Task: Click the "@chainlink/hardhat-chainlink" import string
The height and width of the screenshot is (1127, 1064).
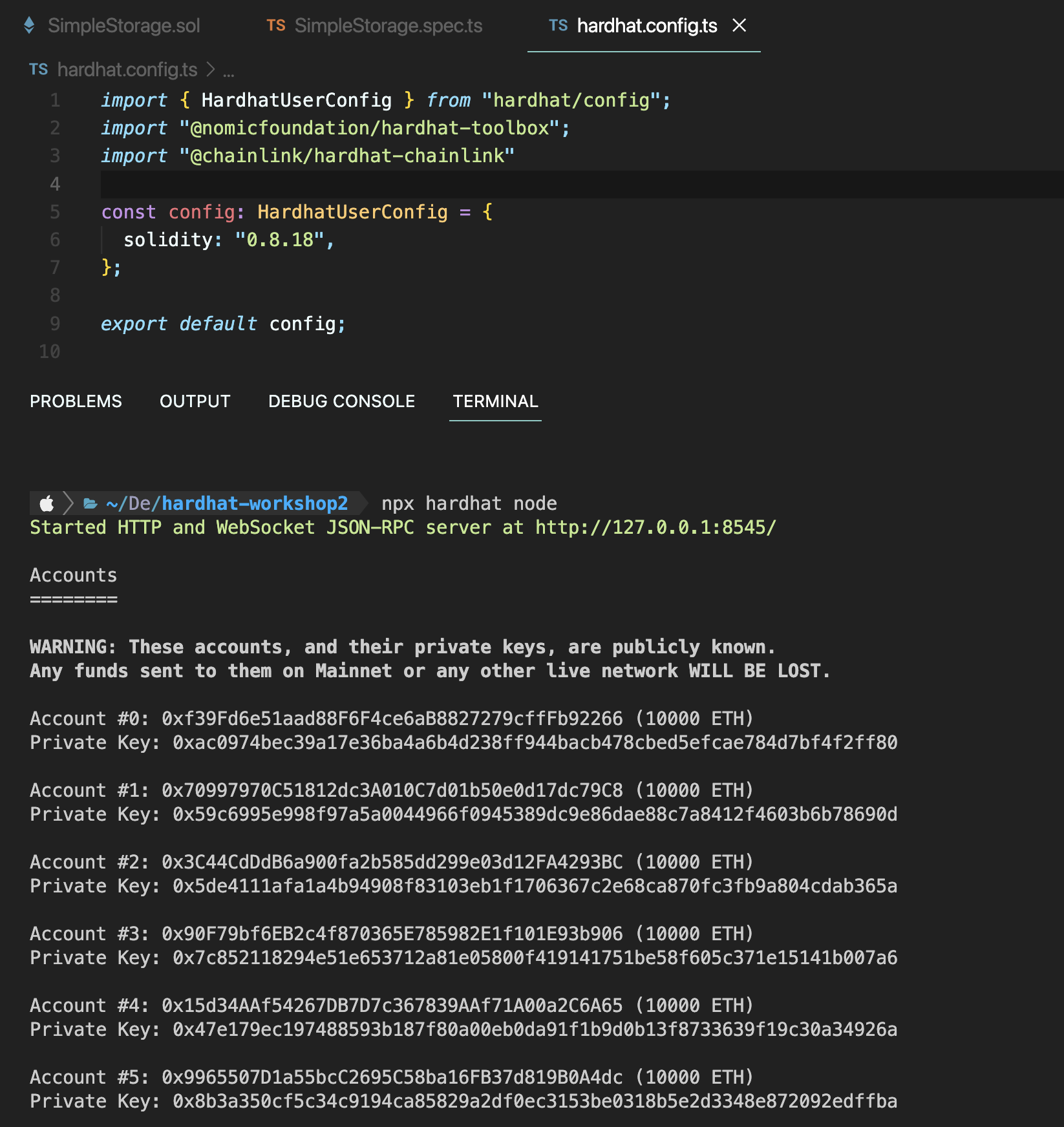Action: point(347,156)
